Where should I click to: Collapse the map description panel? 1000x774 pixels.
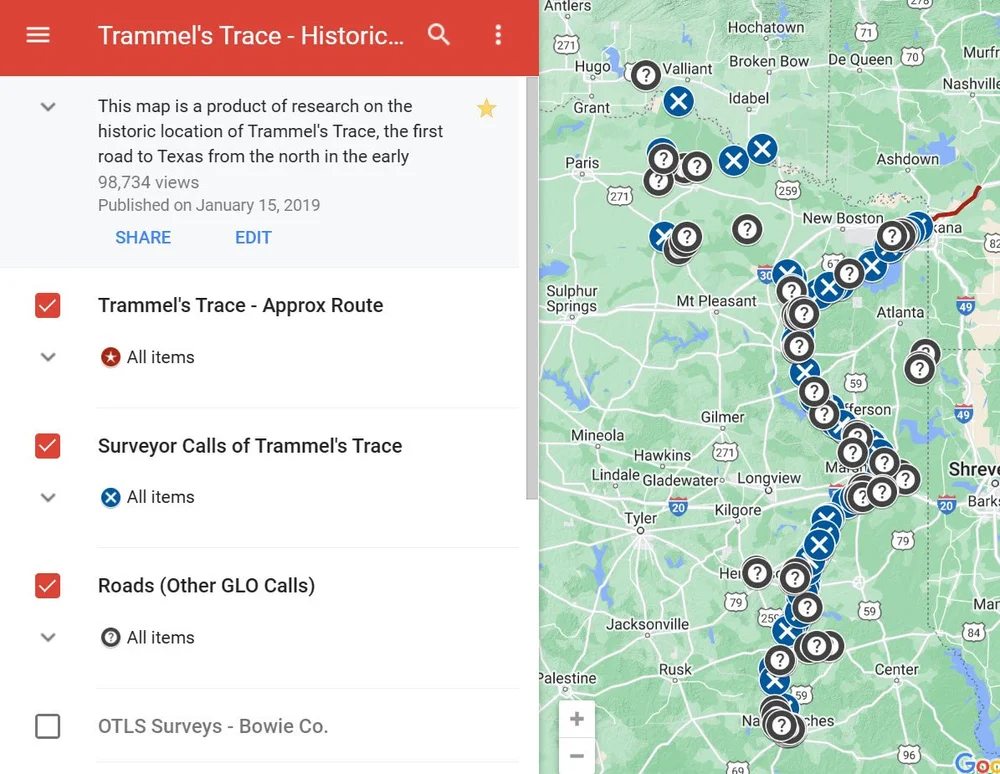click(x=47, y=106)
